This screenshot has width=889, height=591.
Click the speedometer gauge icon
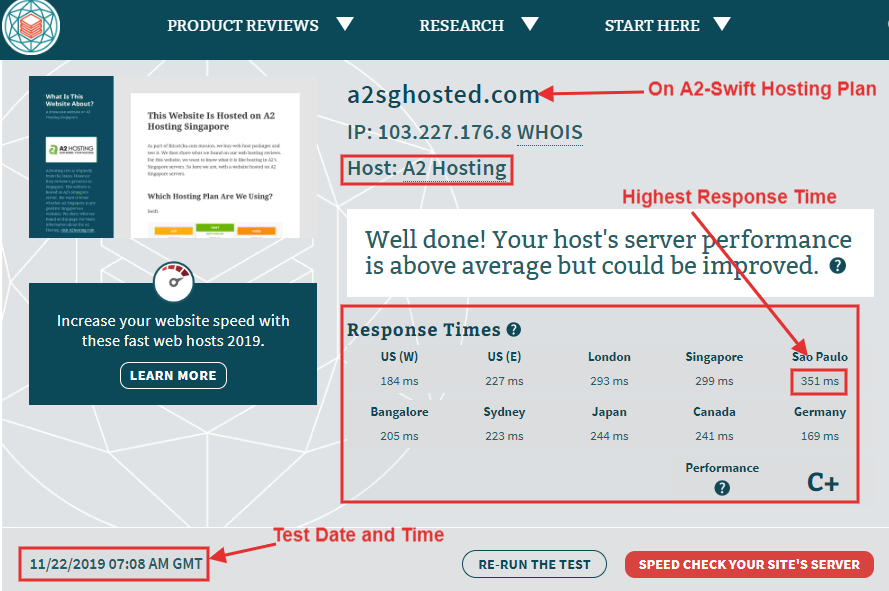tap(173, 281)
